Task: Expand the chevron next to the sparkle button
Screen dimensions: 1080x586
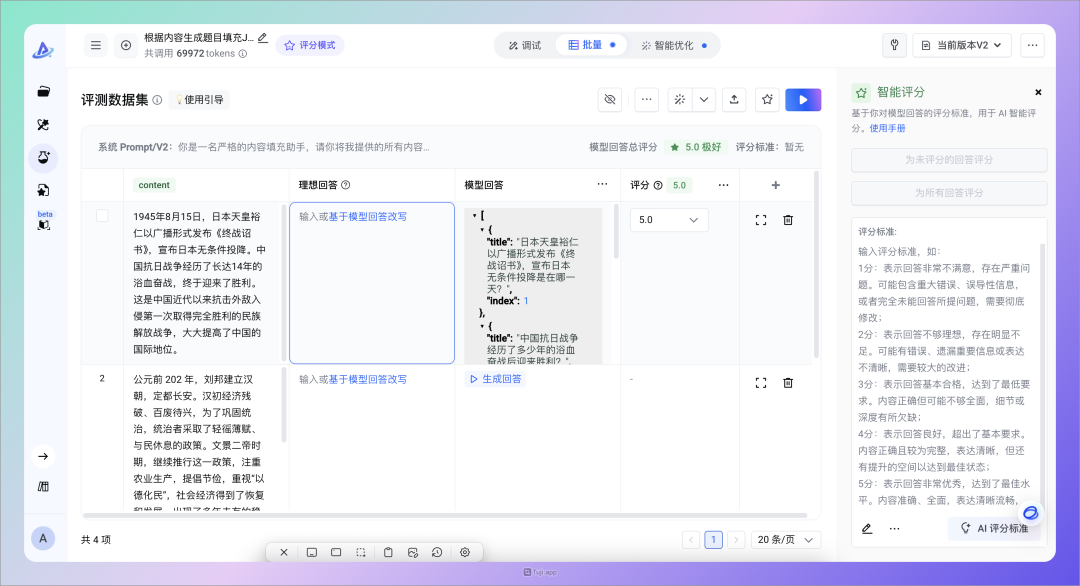Action: pyautogui.click(x=704, y=99)
